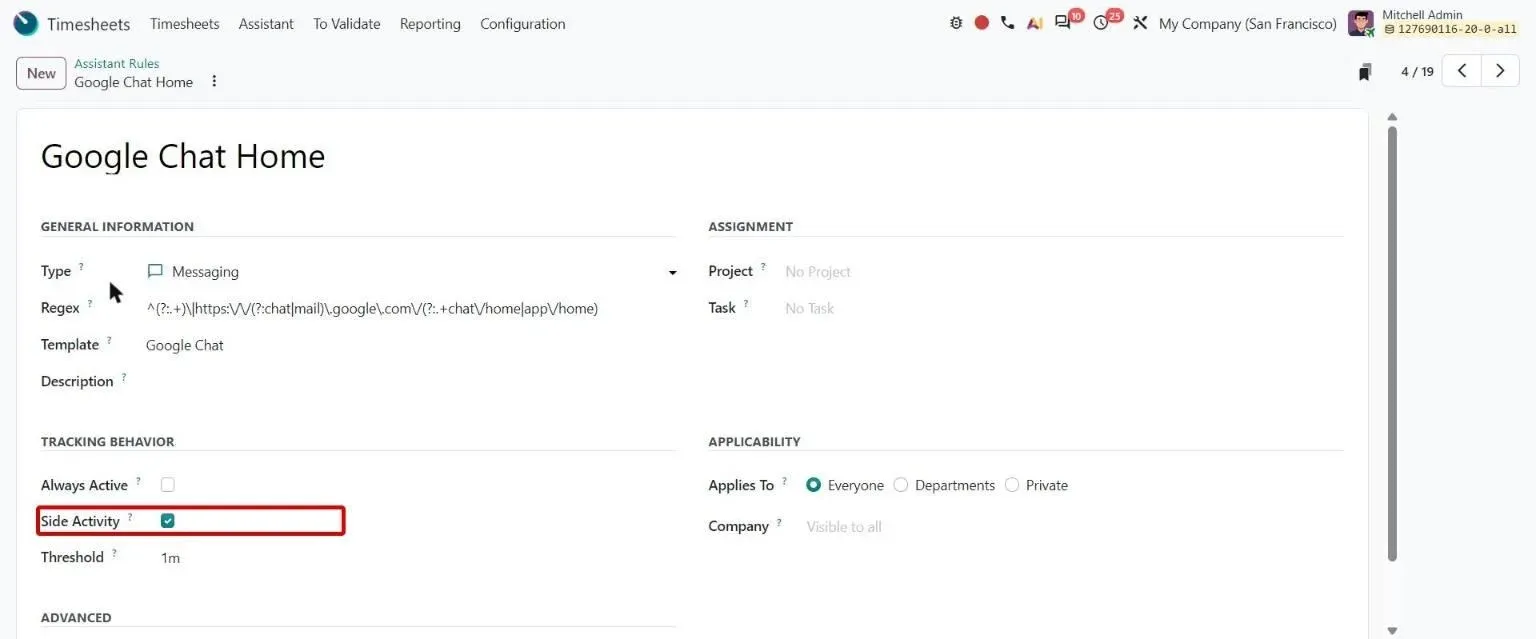Click the Timesheets app title
1536x639 pixels.
pyautogui.click(x=91, y=23)
